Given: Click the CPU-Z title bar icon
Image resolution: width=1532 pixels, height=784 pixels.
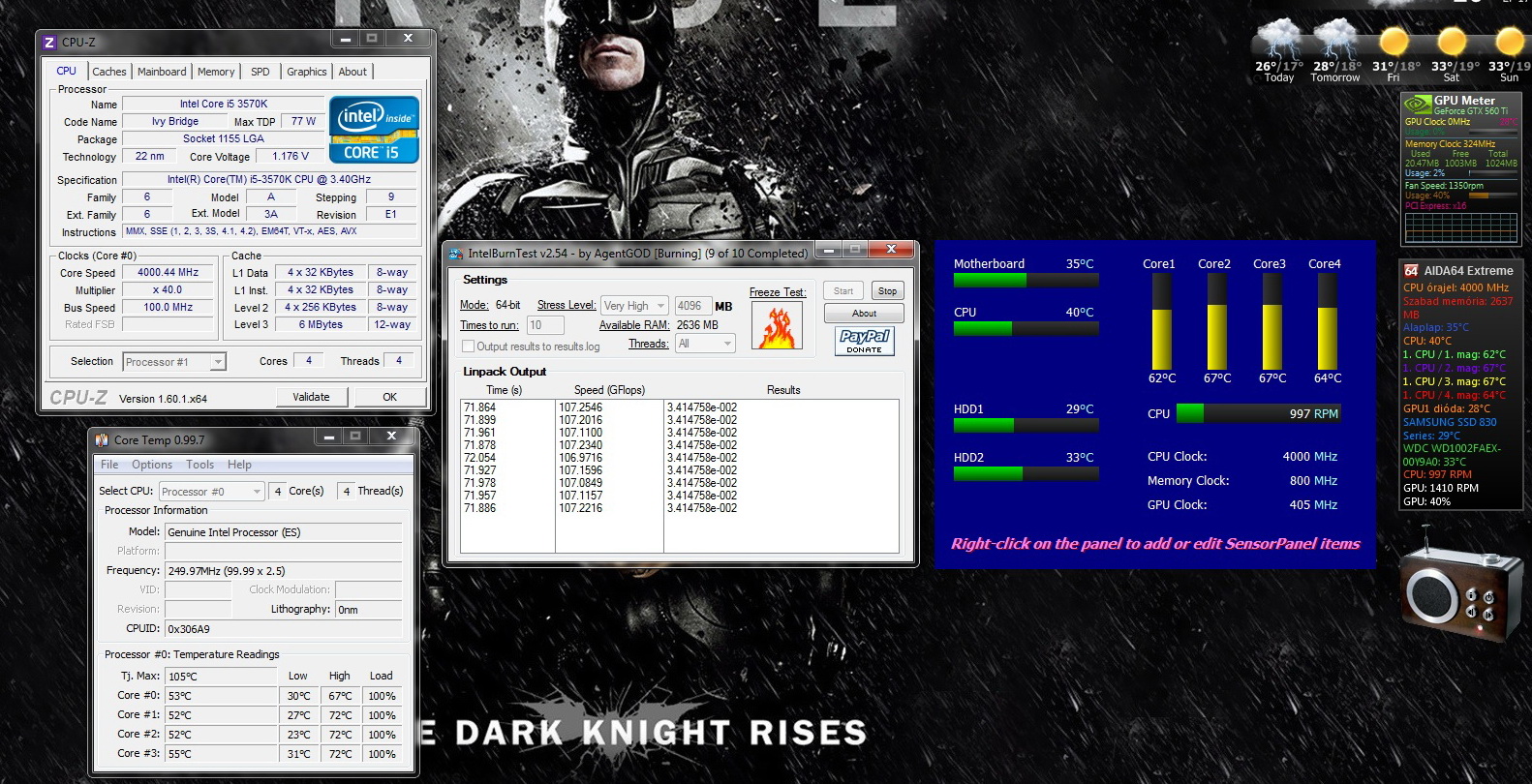Looking at the screenshot, I should 50,43.
